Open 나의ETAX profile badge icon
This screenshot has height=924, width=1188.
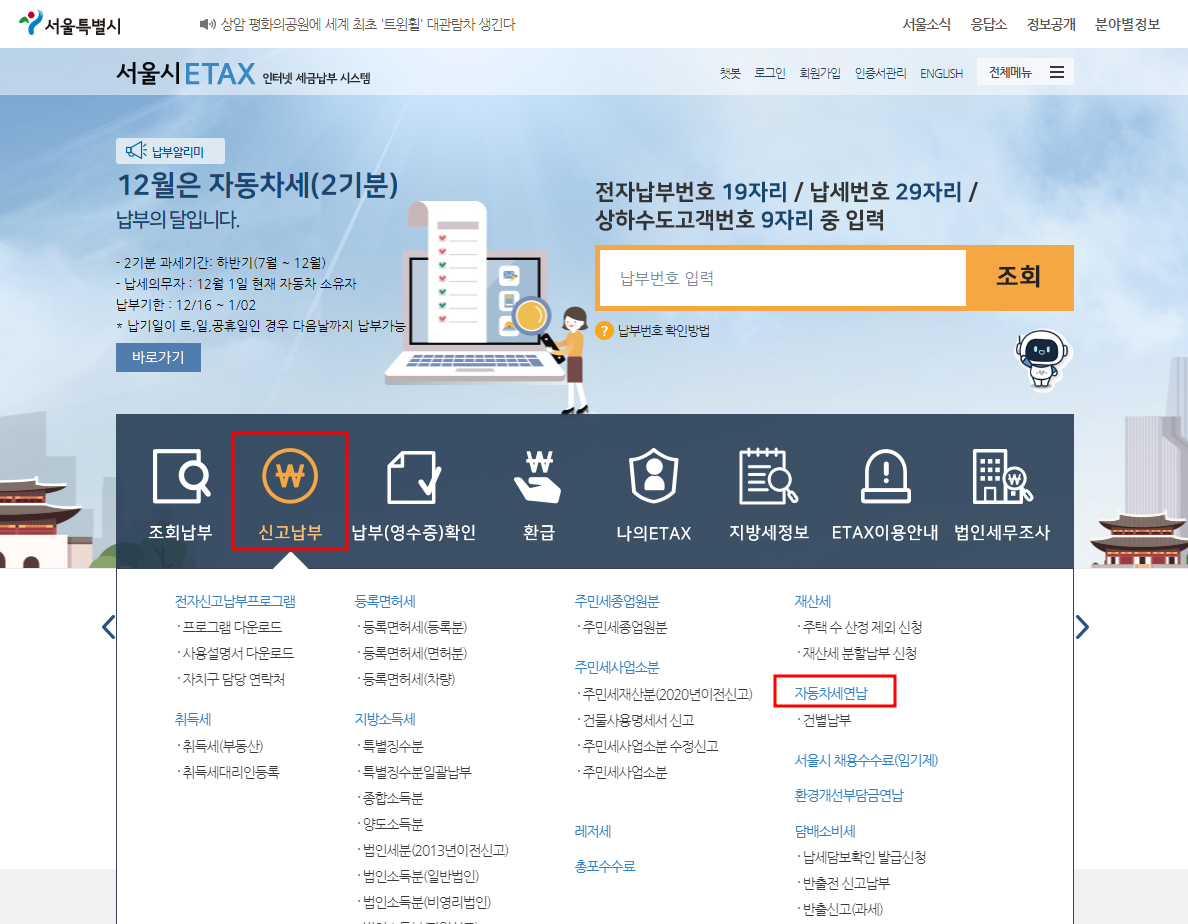pyautogui.click(x=655, y=478)
